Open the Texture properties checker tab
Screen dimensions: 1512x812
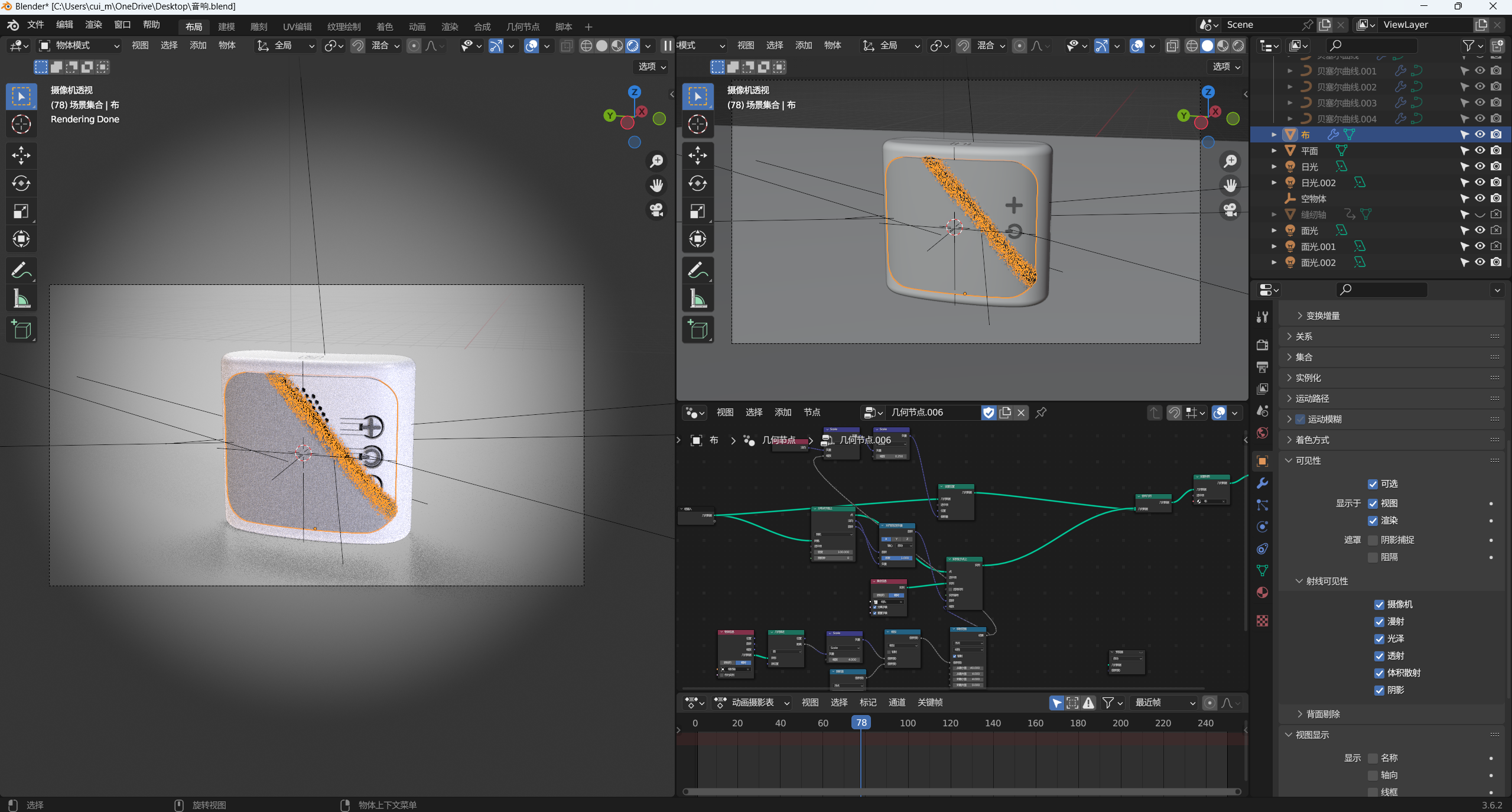pos(1263,621)
